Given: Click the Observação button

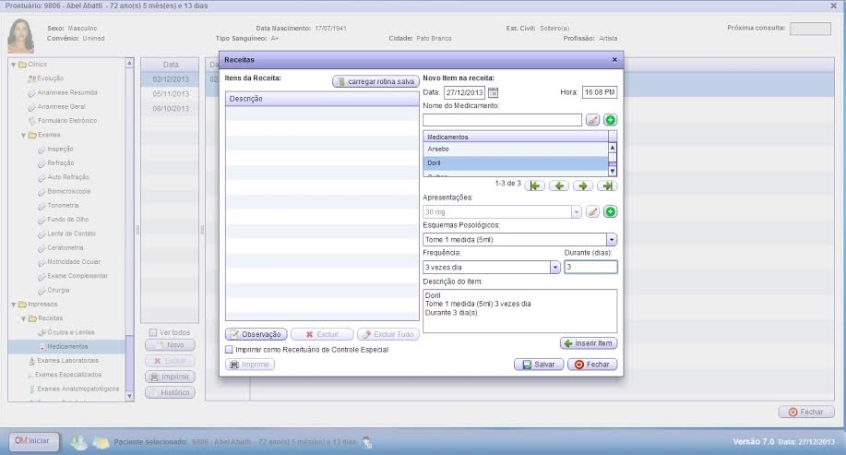Looking at the screenshot, I should coord(256,334).
